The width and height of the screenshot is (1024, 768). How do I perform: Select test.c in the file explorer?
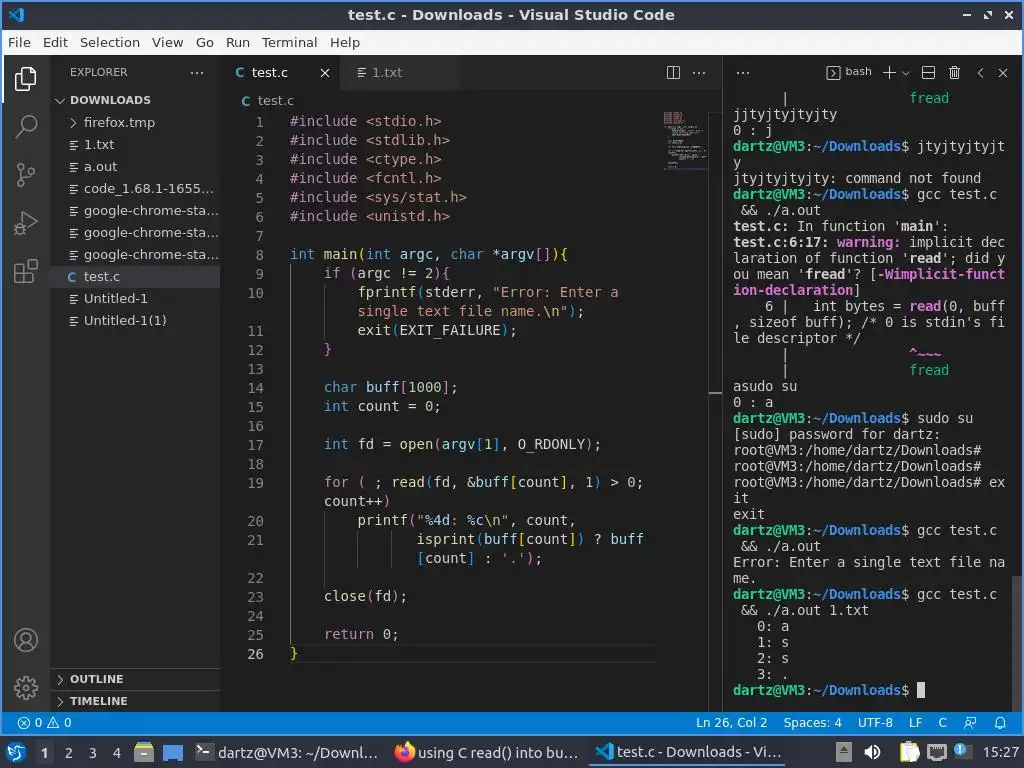click(136, 276)
